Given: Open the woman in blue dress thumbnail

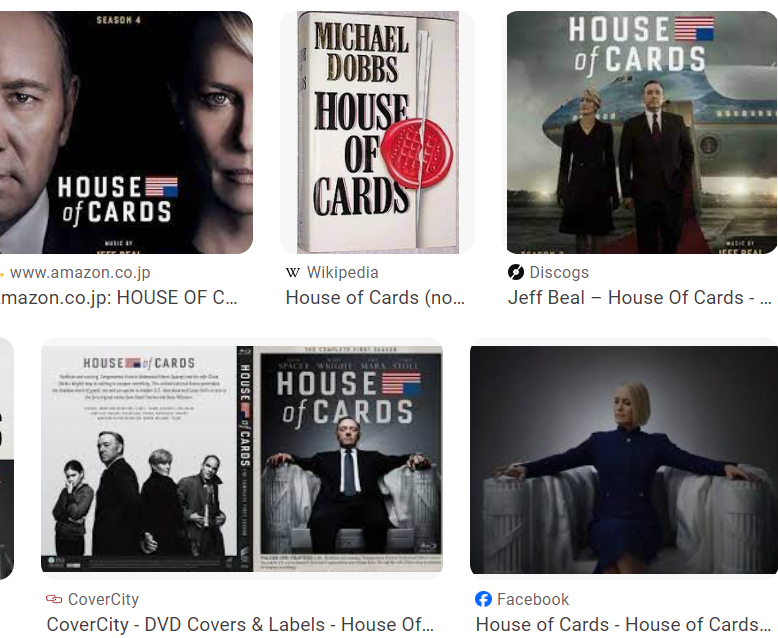Looking at the screenshot, I should pos(624,460).
